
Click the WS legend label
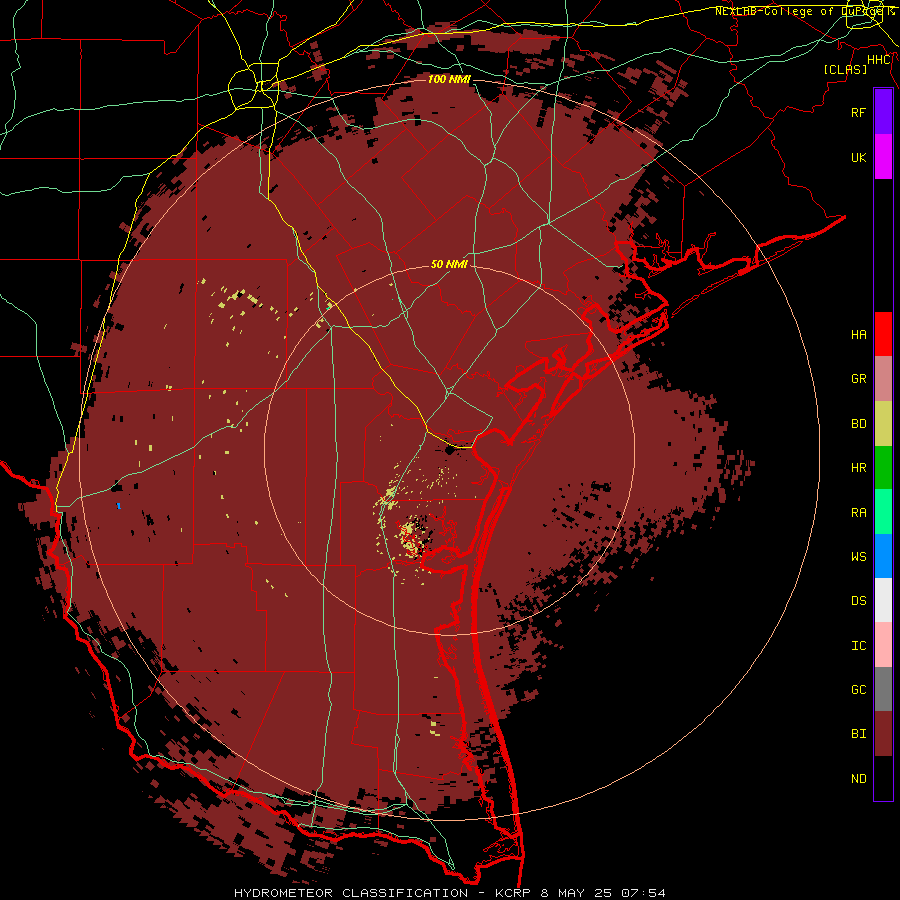[858, 556]
